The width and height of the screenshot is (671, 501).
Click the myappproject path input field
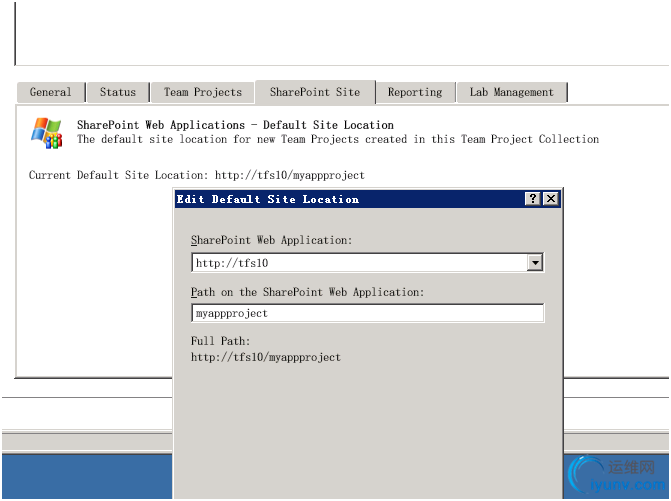coord(368,313)
